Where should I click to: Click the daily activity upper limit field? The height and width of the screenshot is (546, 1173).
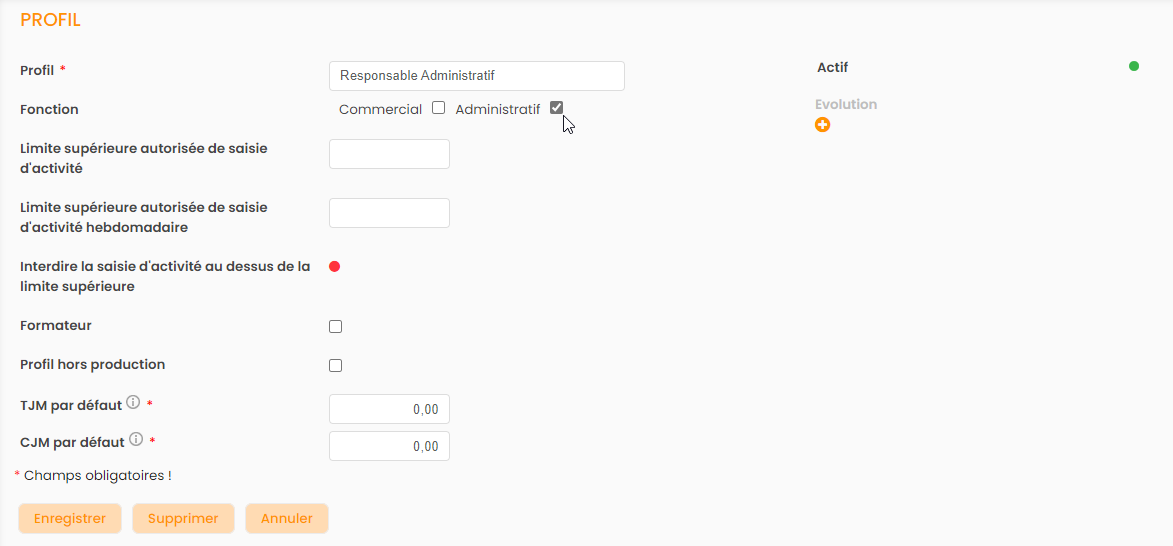click(x=389, y=154)
